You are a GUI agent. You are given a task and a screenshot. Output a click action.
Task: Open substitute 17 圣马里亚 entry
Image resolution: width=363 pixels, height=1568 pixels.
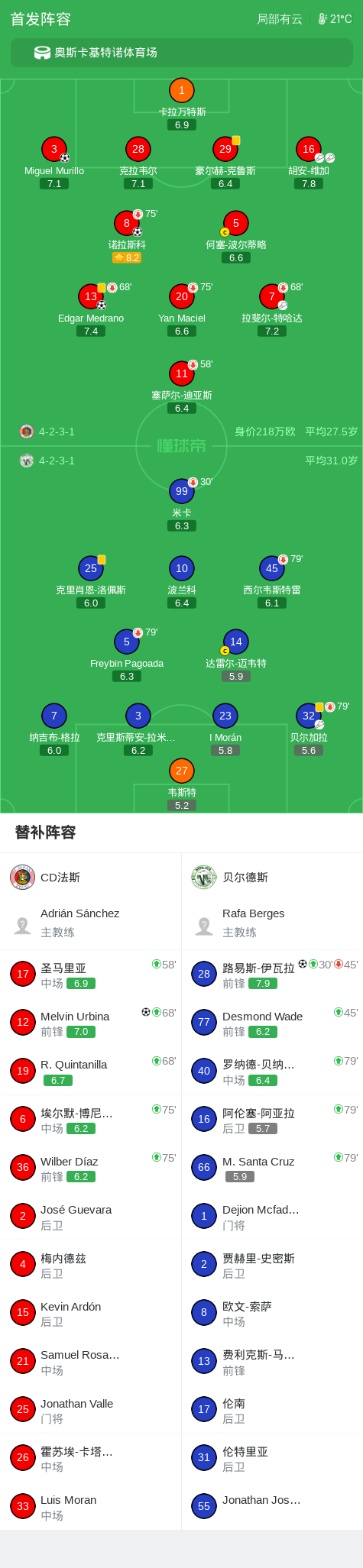pyautogui.click(x=91, y=974)
